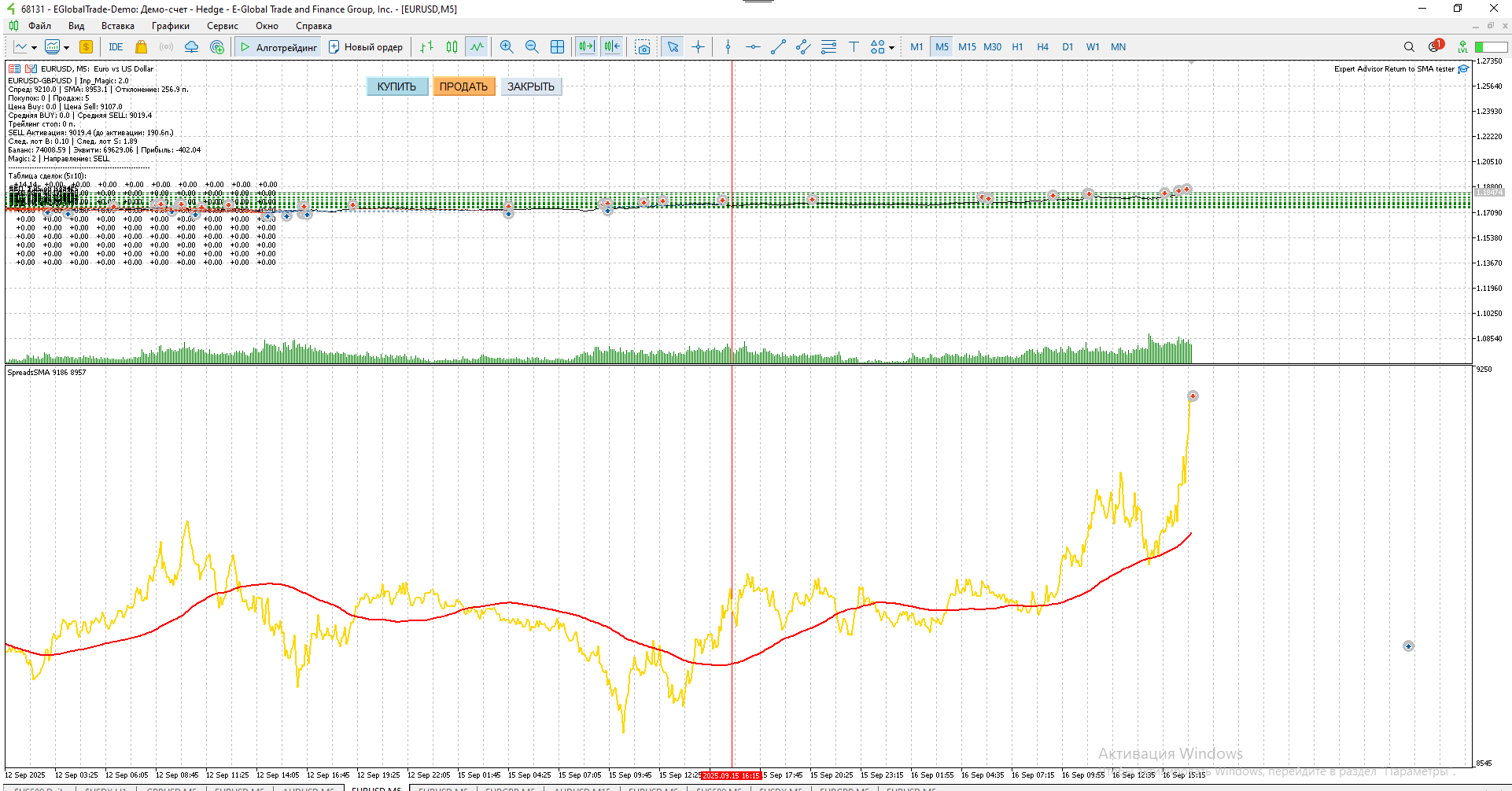This screenshot has width=1512, height=791.
Task: Click the isolated blue buy marker in the indicator window
Action: coord(1408,646)
